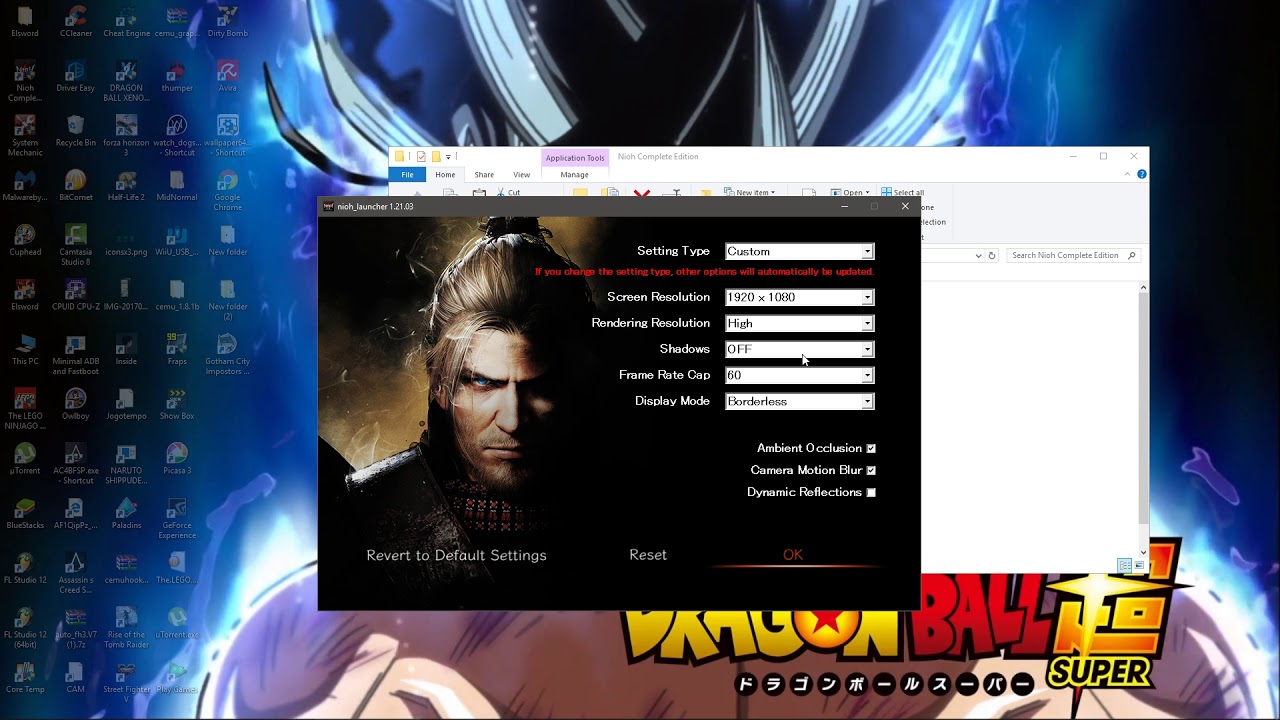Open the Shadows dropdown
Image resolution: width=1280 pixels, height=720 pixels.
click(799, 349)
